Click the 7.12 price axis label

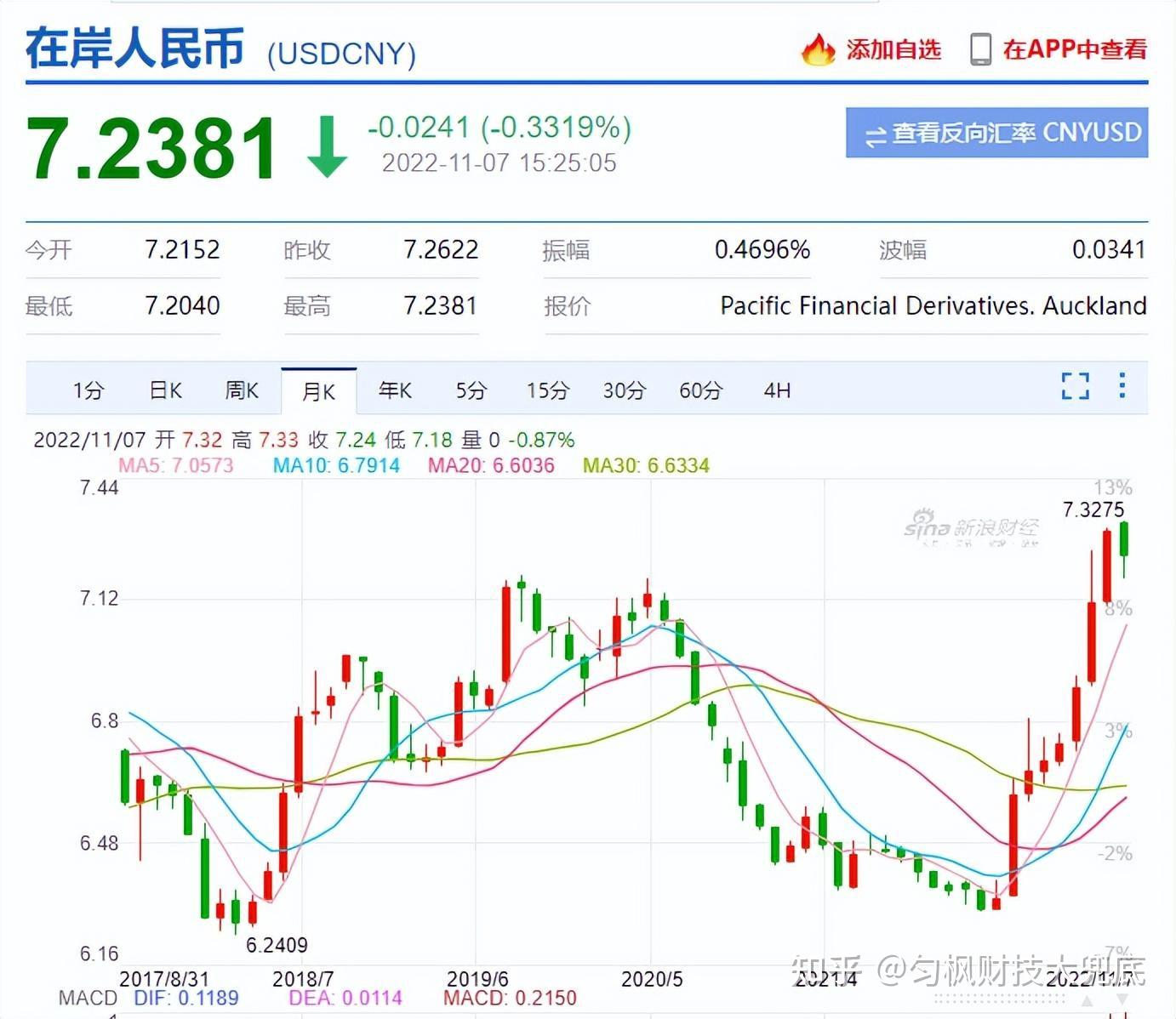click(x=99, y=598)
